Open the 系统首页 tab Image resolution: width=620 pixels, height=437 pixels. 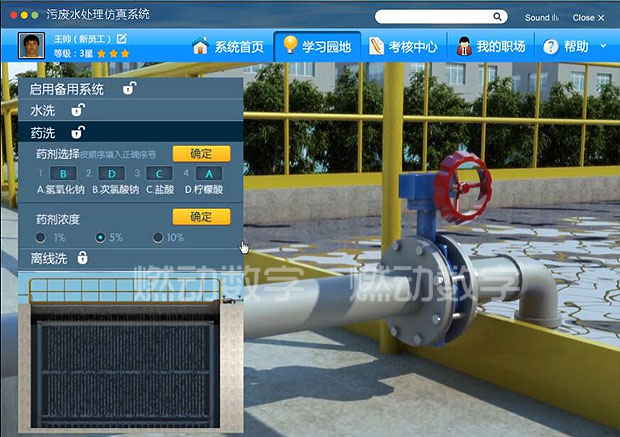tap(229, 47)
